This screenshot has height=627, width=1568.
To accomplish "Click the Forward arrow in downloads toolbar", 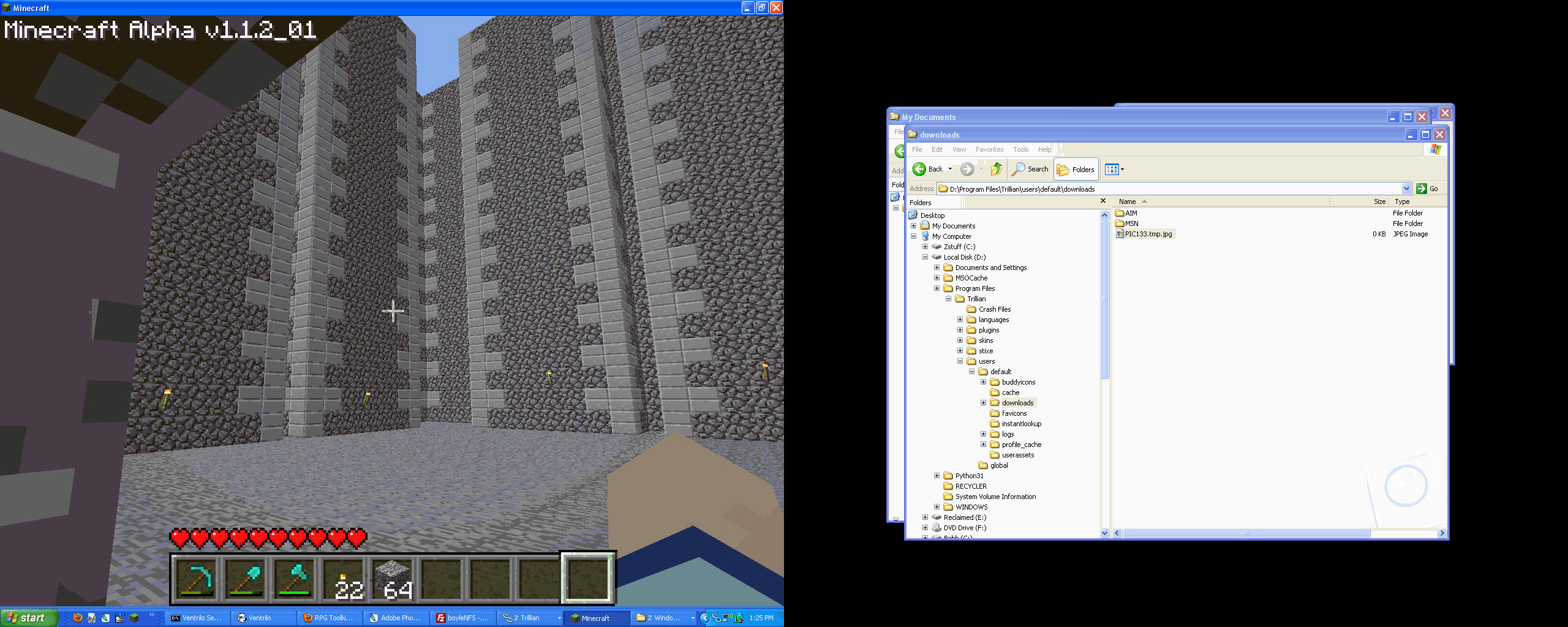I will [x=967, y=169].
